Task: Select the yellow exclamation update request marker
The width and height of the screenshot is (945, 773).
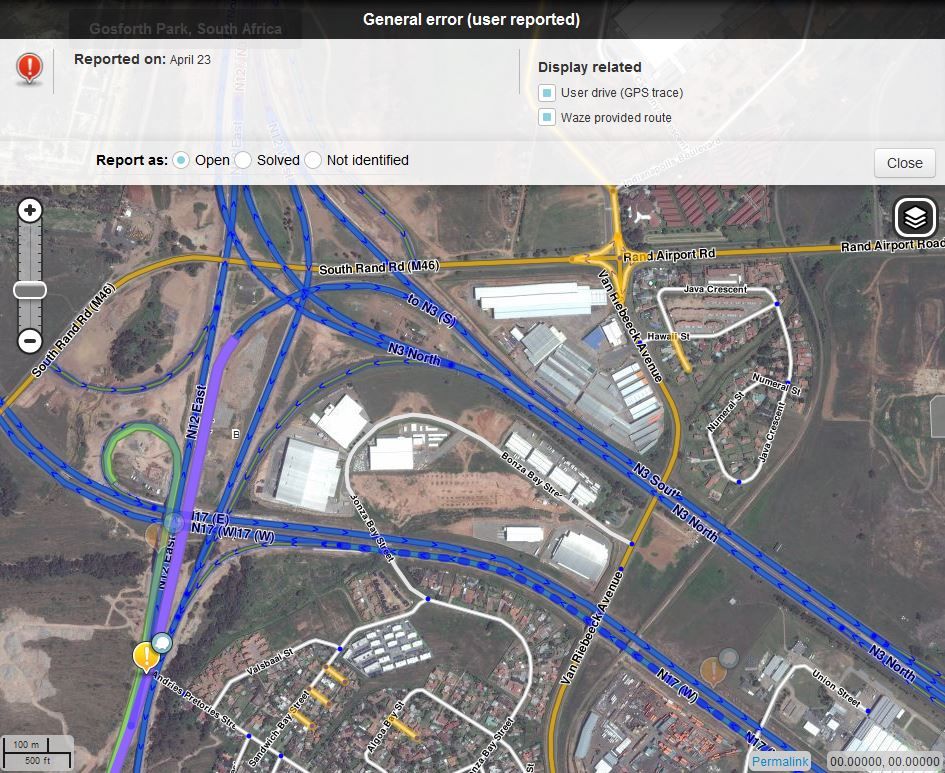Action: pyautogui.click(x=147, y=657)
